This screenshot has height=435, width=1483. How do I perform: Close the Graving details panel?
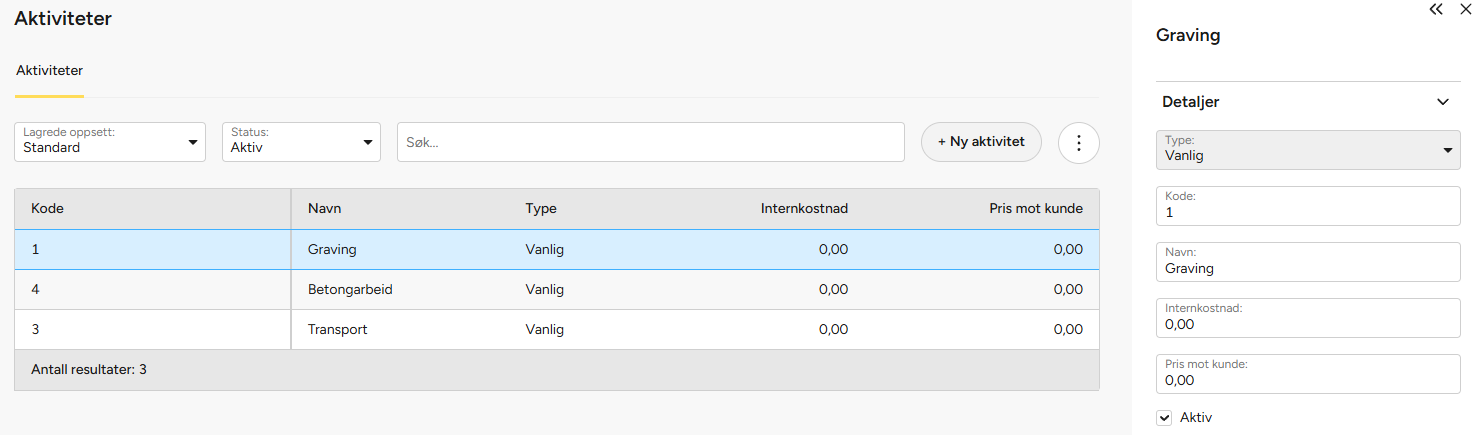[1466, 9]
